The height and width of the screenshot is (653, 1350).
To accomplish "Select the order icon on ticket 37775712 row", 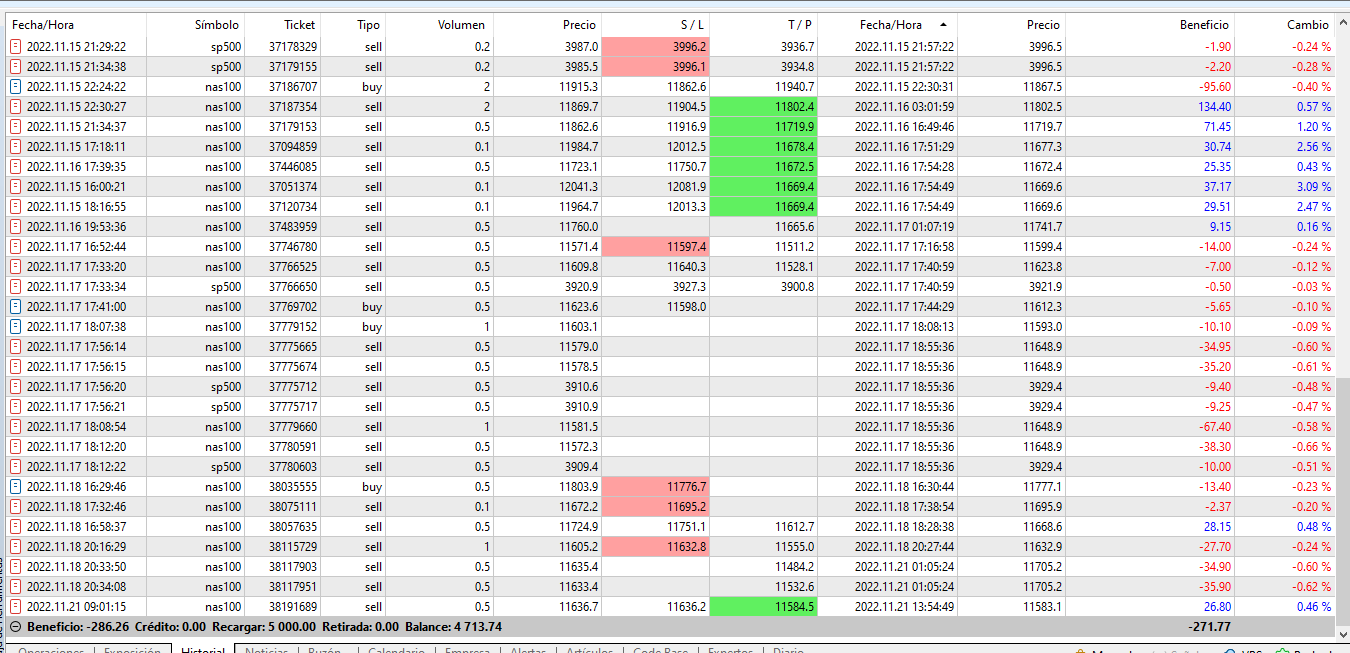I will click(15, 387).
